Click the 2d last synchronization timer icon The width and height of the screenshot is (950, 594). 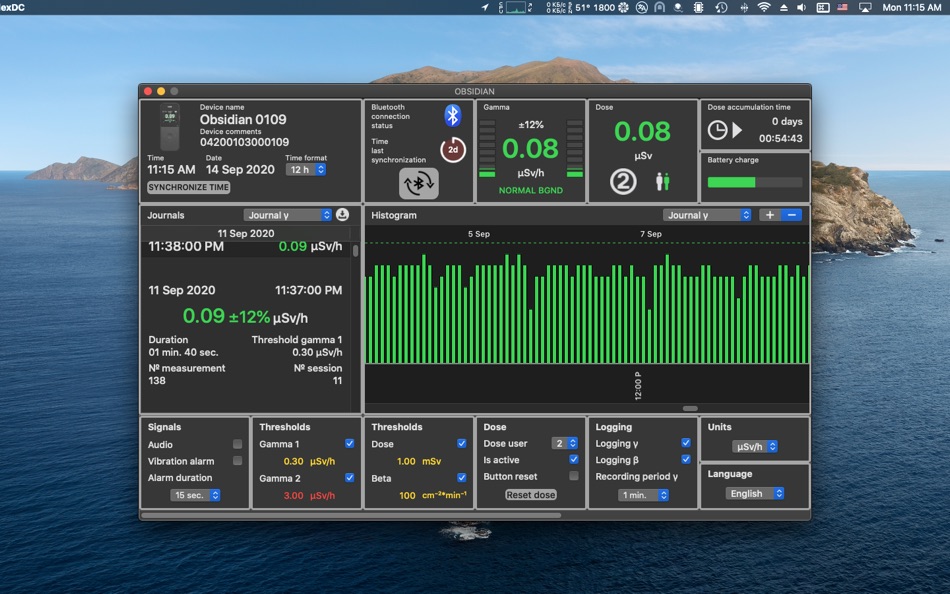(x=452, y=150)
